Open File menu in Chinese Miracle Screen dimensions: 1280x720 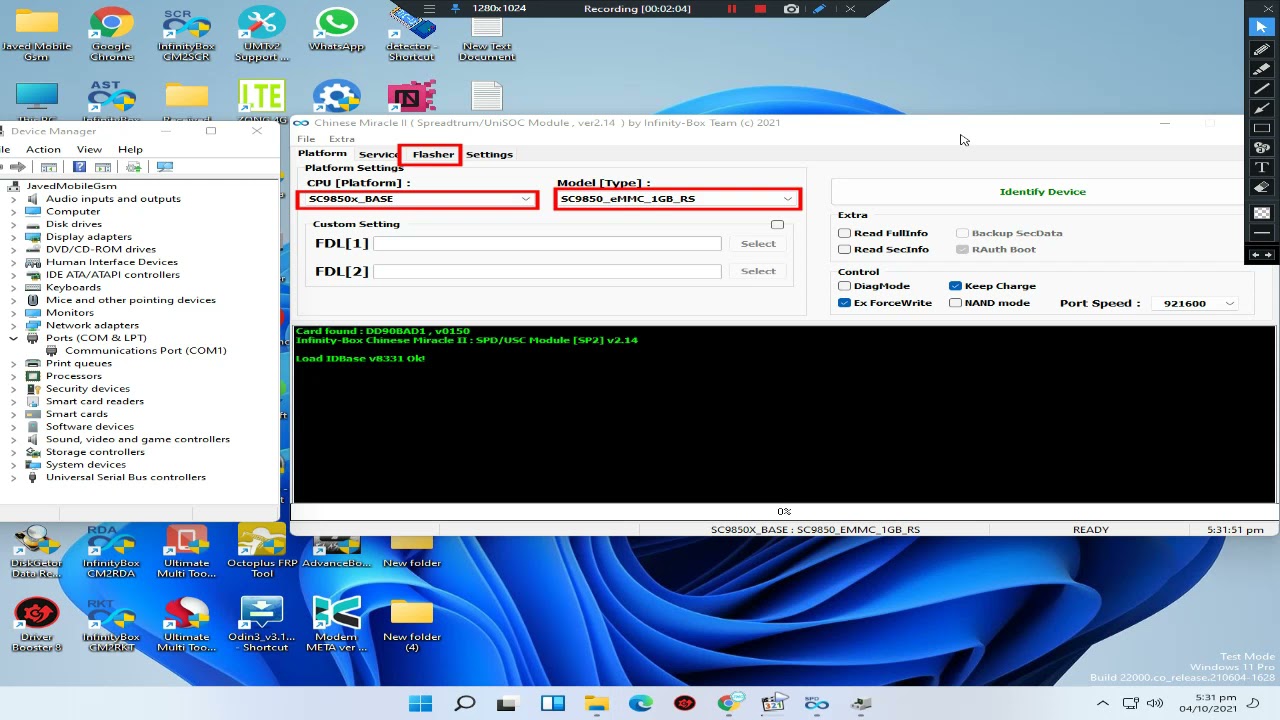point(306,139)
